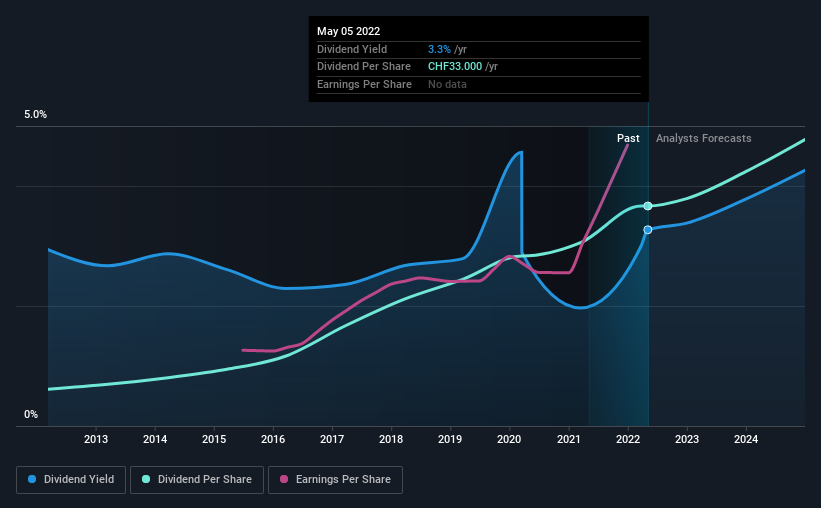This screenshot has width=821, height=508.
Task: Click the 5.0% y-axis label
Action: (x=36, y=114)
